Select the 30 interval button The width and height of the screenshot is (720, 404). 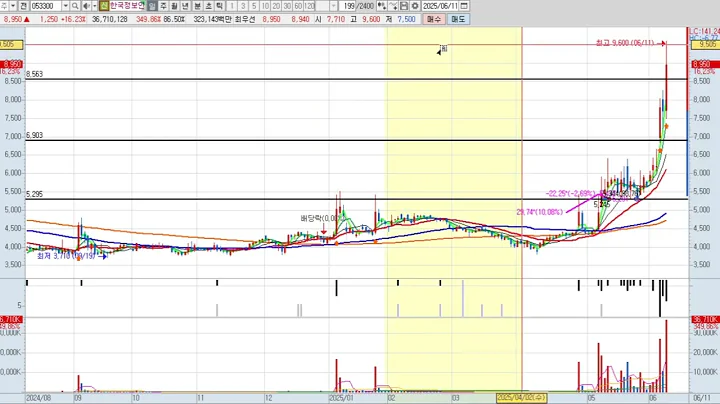tap(287, 6)
